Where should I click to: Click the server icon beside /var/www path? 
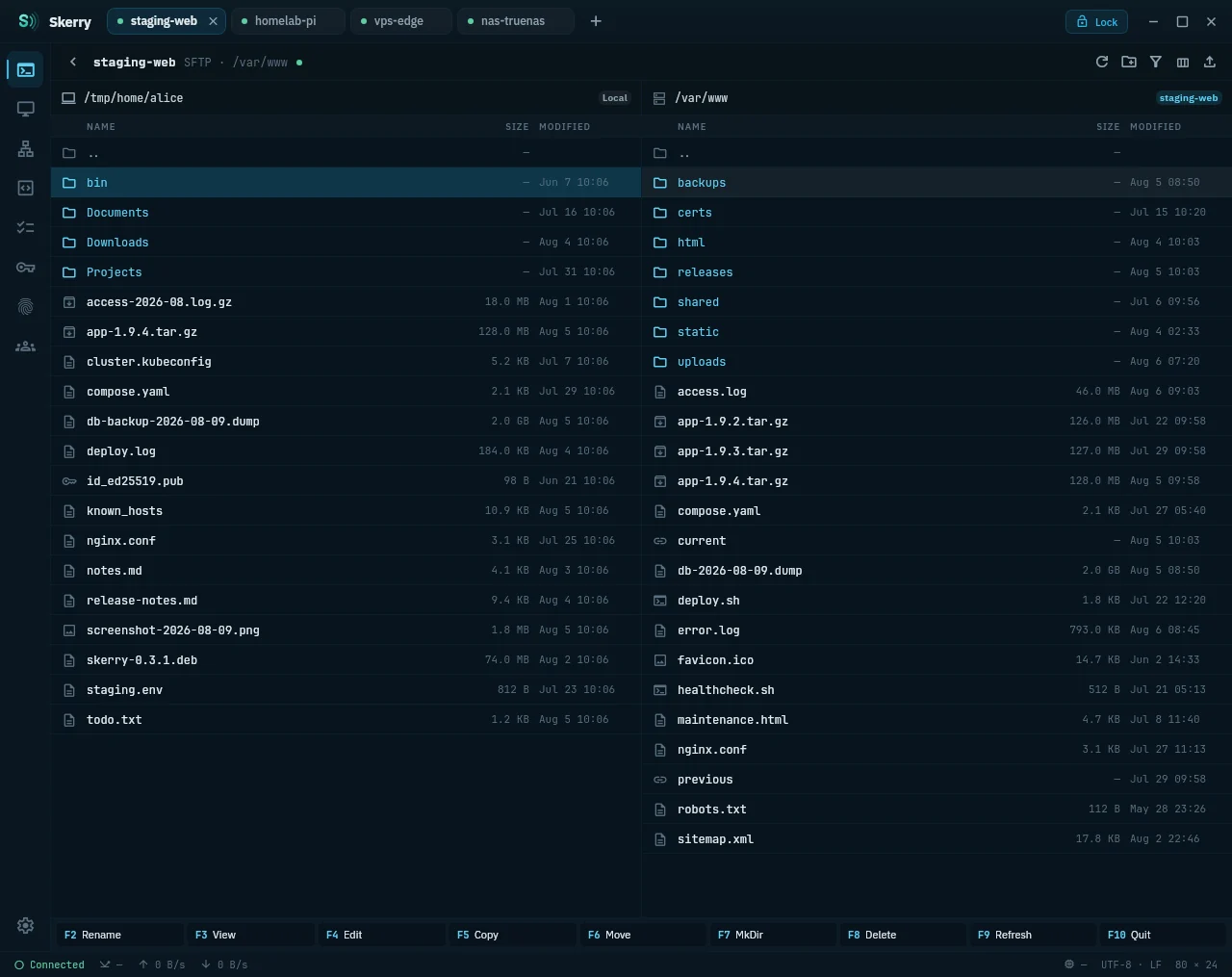point(659,98)
